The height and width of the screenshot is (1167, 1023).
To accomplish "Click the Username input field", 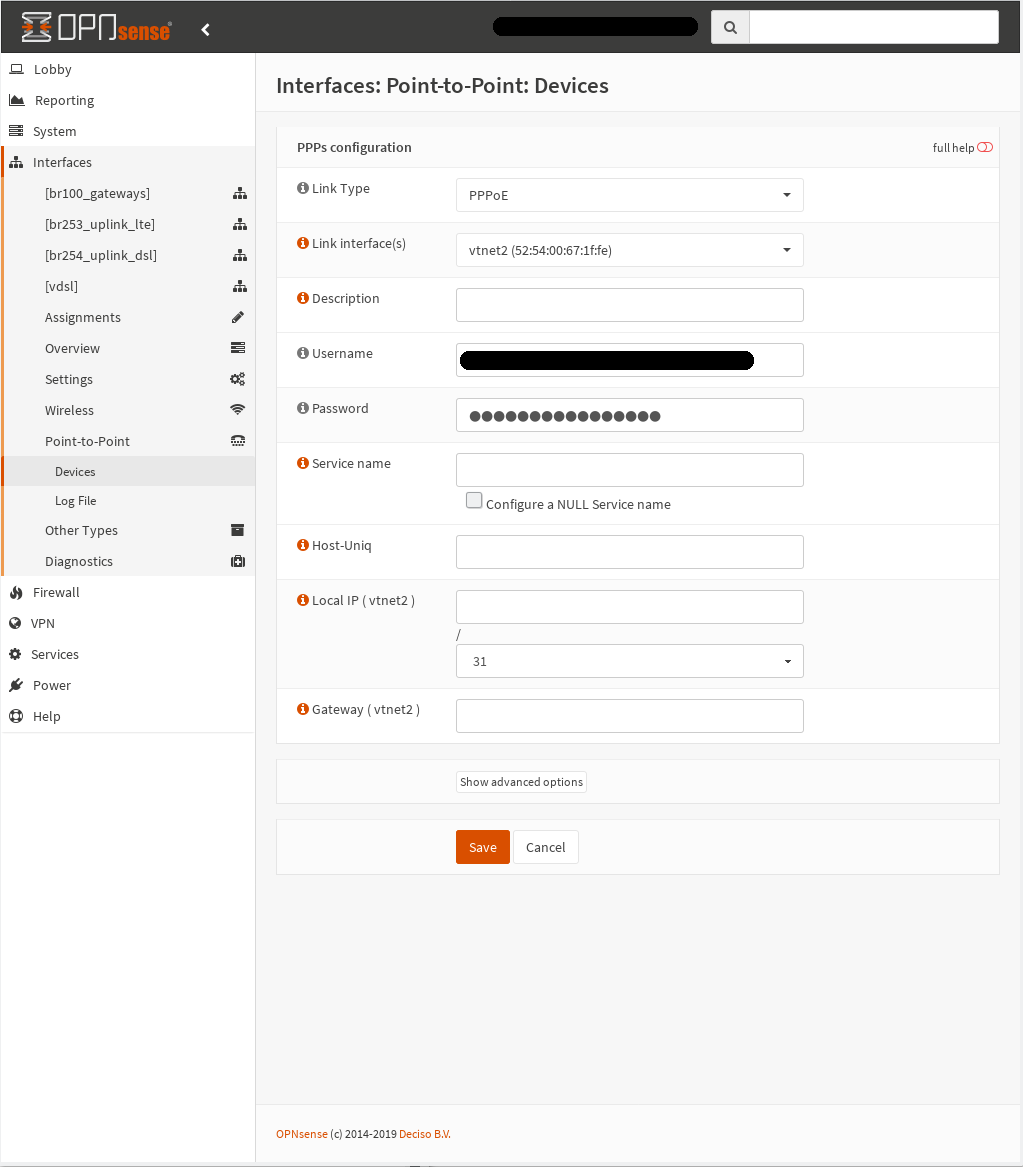I will click(x=629, y=360).
